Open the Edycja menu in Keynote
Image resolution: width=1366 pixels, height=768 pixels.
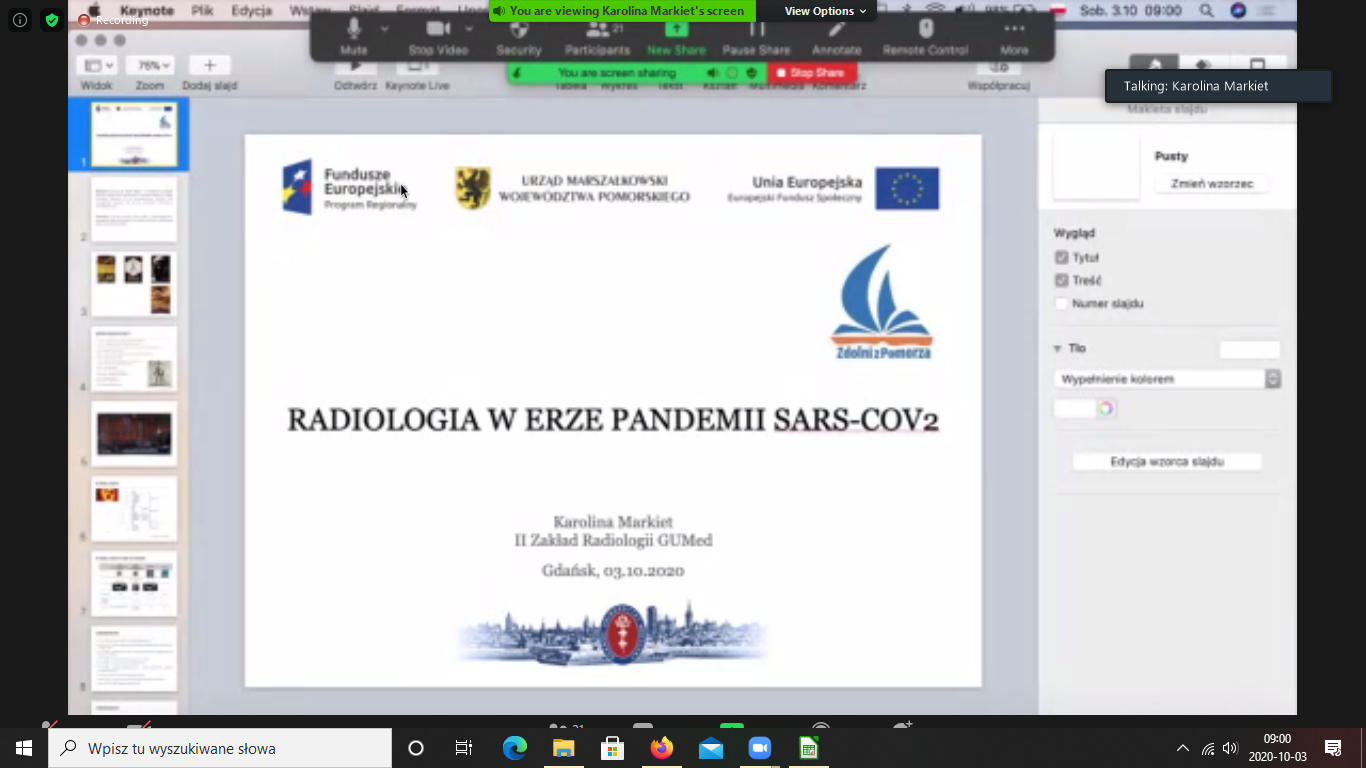pyautogui.click(x=251, y=11)
